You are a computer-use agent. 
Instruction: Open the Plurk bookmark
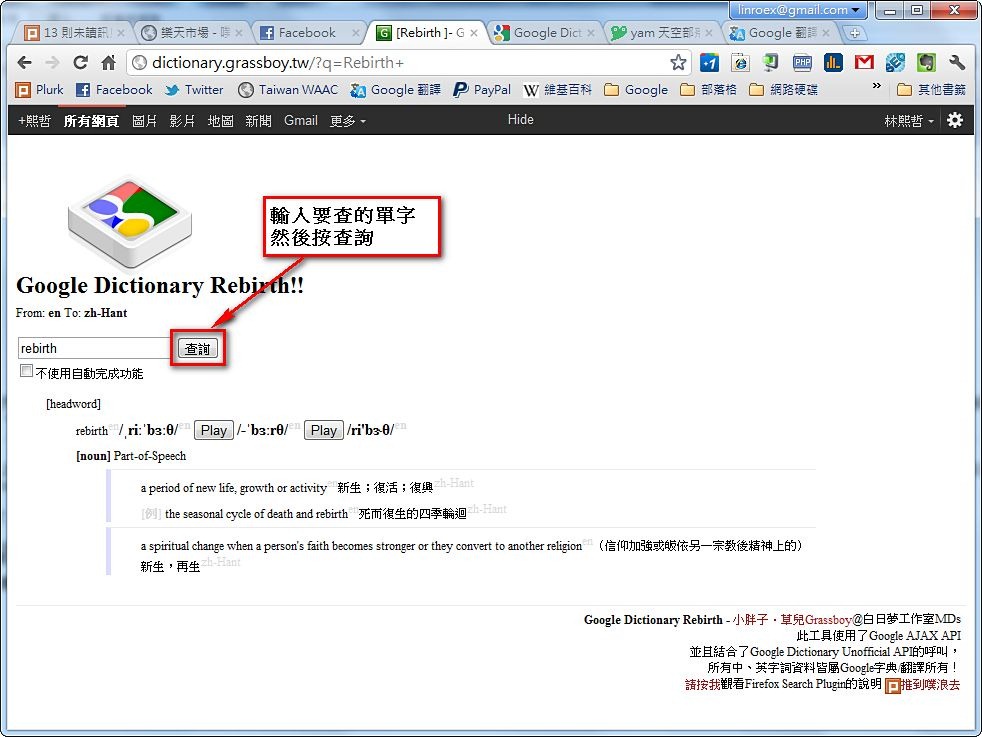40,90
